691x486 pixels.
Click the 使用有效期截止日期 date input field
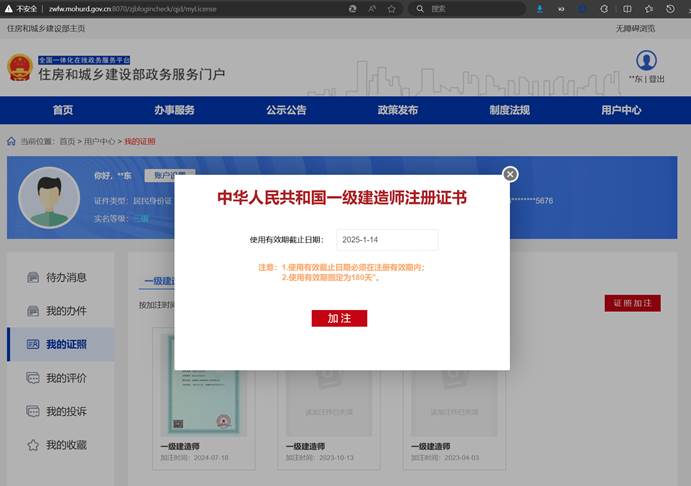[x=386, y=240]
